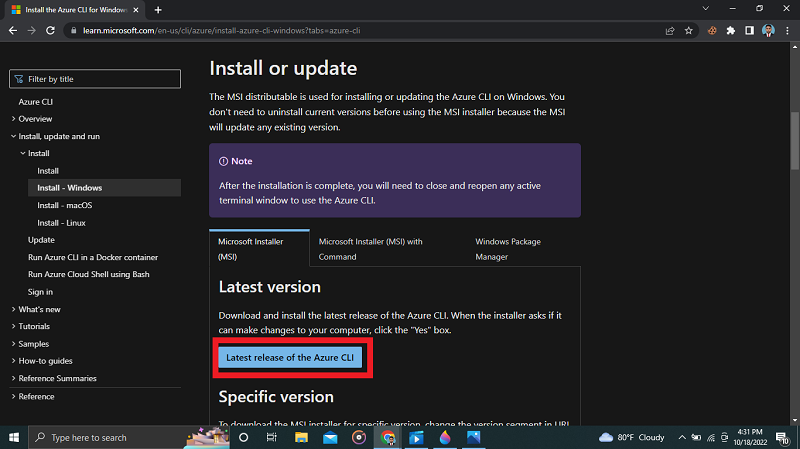
Task: Expand the Samples section
Action: pos(30,344)
